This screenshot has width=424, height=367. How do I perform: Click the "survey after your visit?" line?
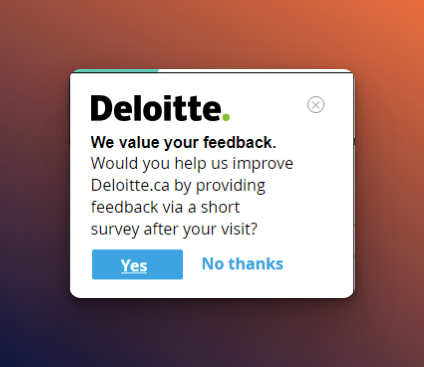point(174,229)
